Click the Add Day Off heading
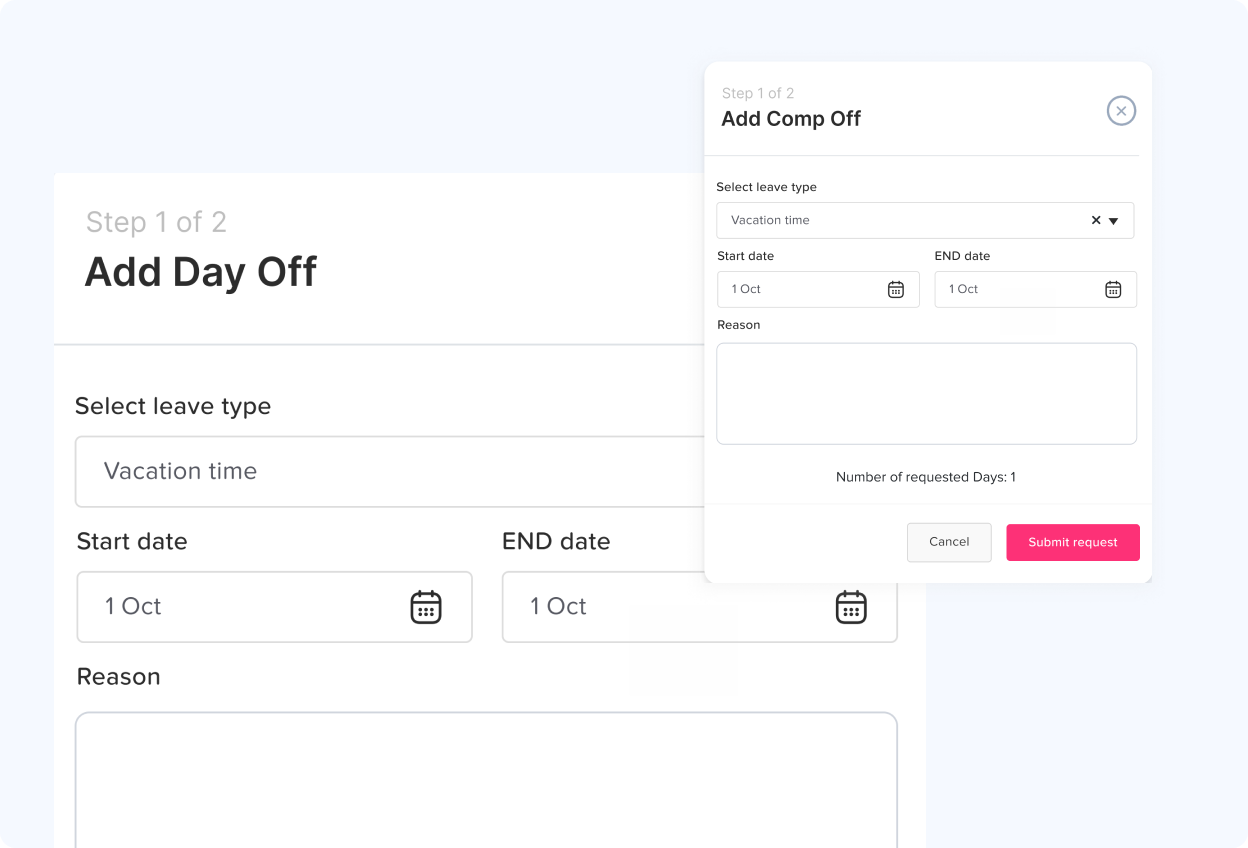Image resolution: width=1248 pixels, height=848 pixels. [201, 272]
